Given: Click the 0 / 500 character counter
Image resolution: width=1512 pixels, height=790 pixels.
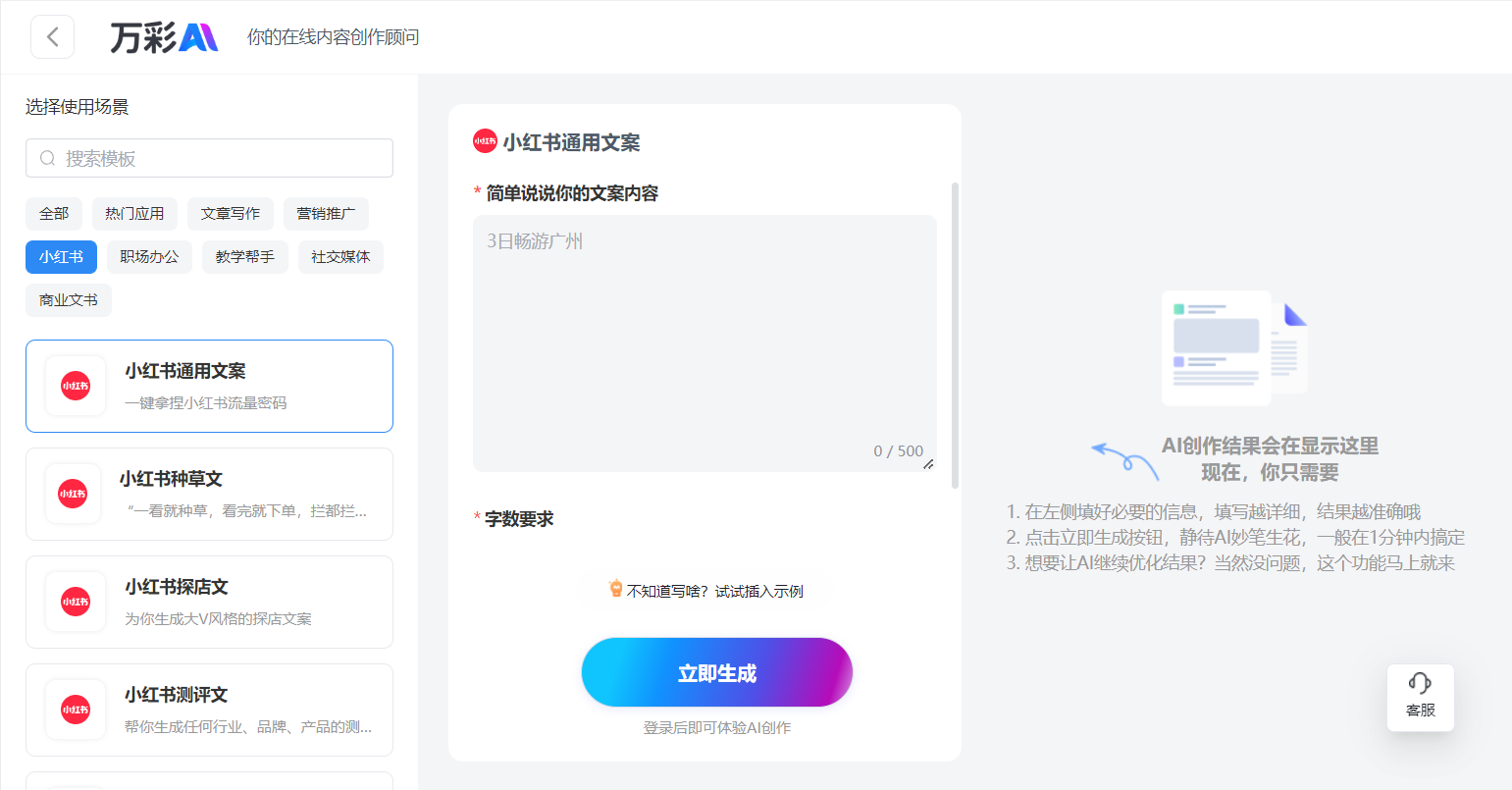Looking at the screenshot, I should click(899, 450).
